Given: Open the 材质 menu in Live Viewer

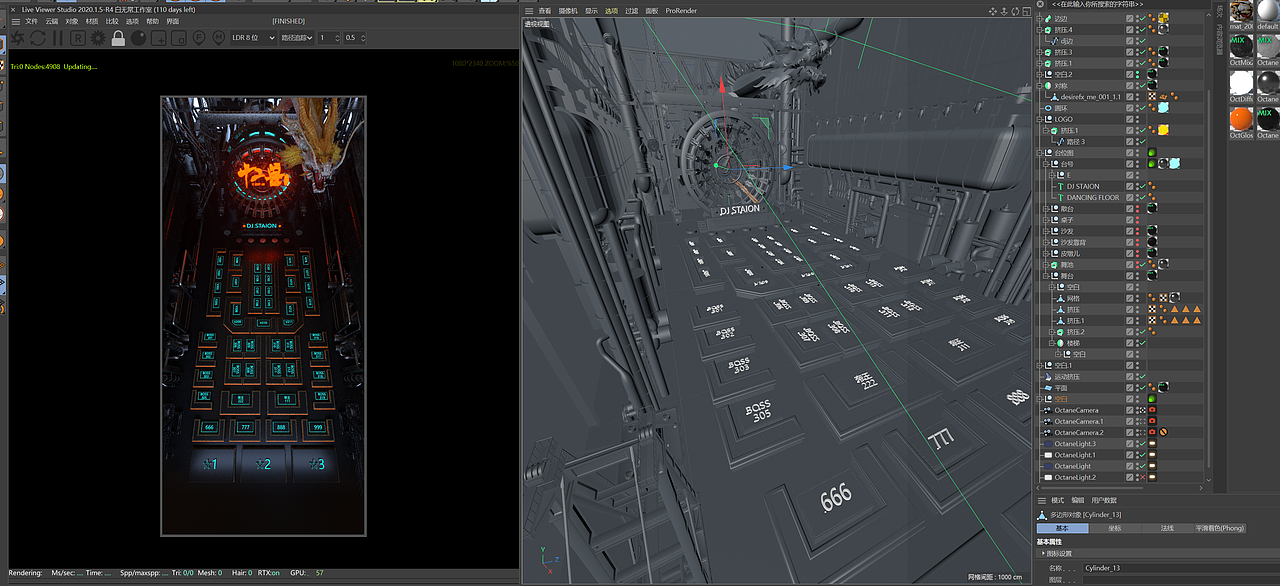Looking at the screenshot, I should point(92,21).
